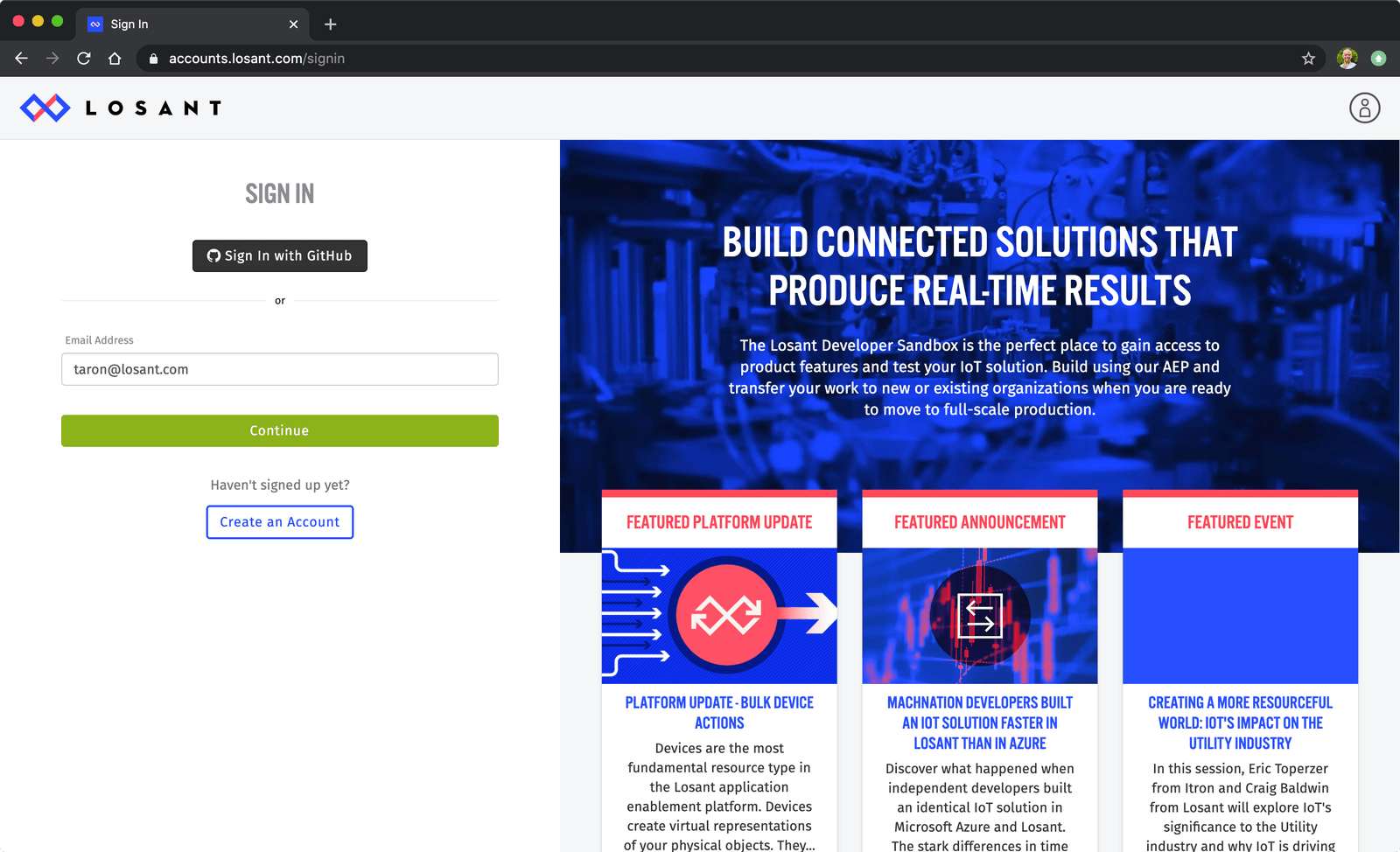Click the Losant Developer Sandbox description paragraph

[980, 377]
